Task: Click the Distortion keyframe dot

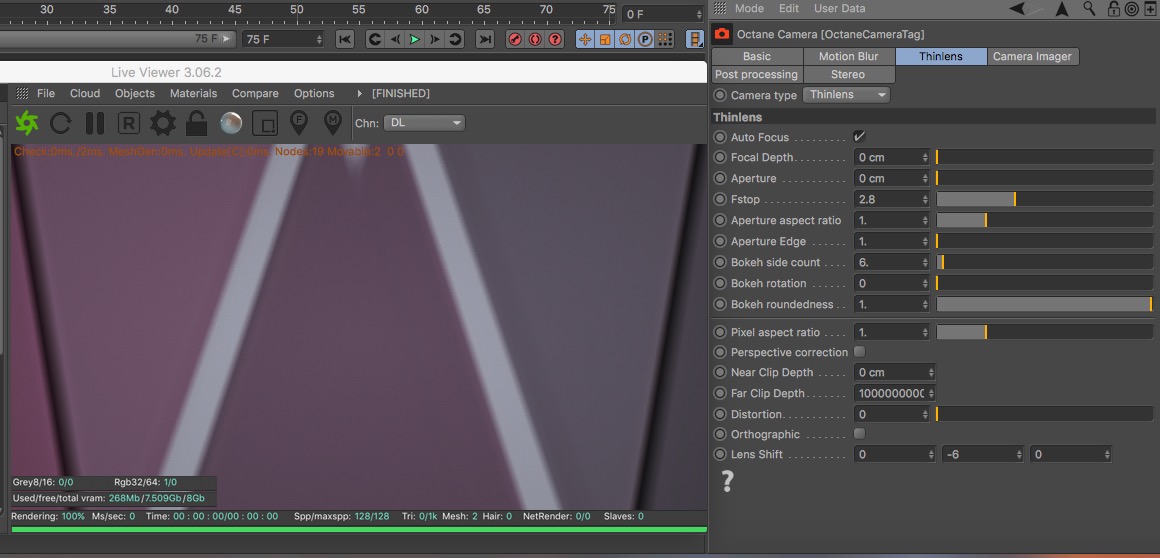Action: coord(720,414)
